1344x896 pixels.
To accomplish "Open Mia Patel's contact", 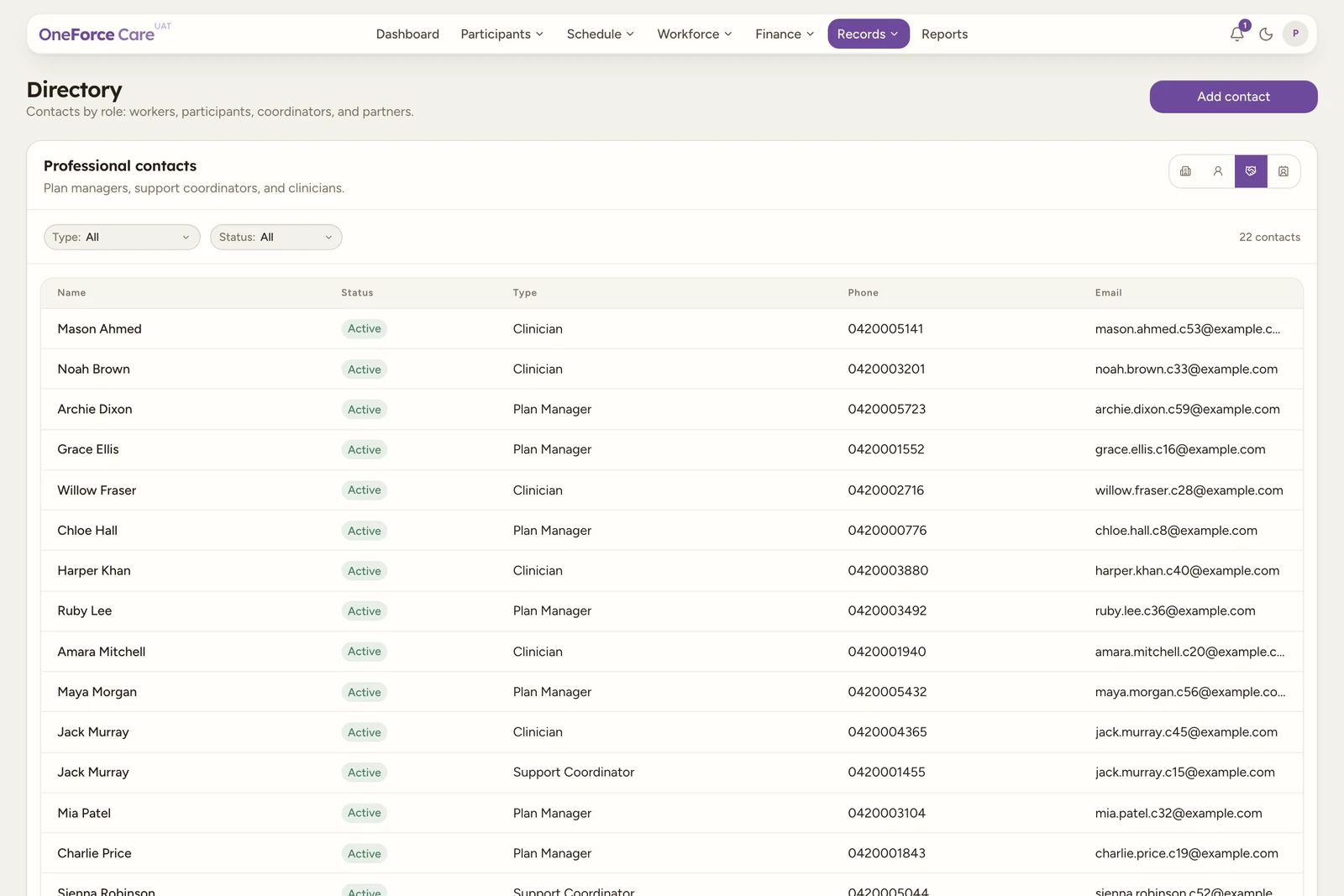I will coord(84,813).
